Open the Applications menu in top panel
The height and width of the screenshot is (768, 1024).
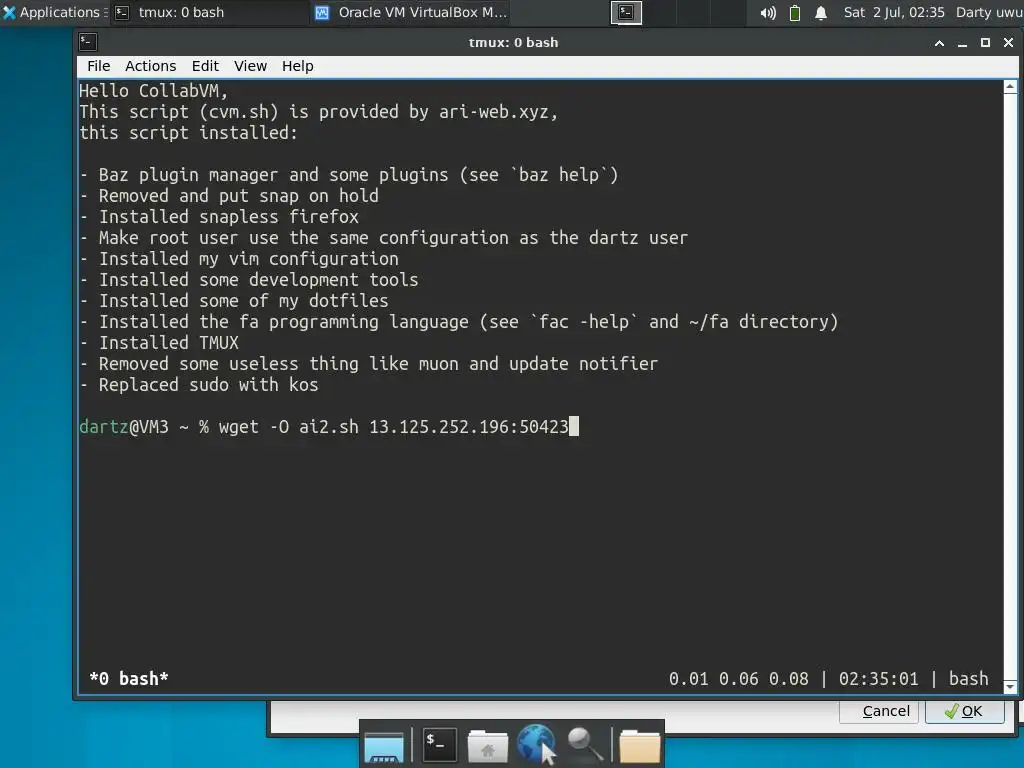54,12
